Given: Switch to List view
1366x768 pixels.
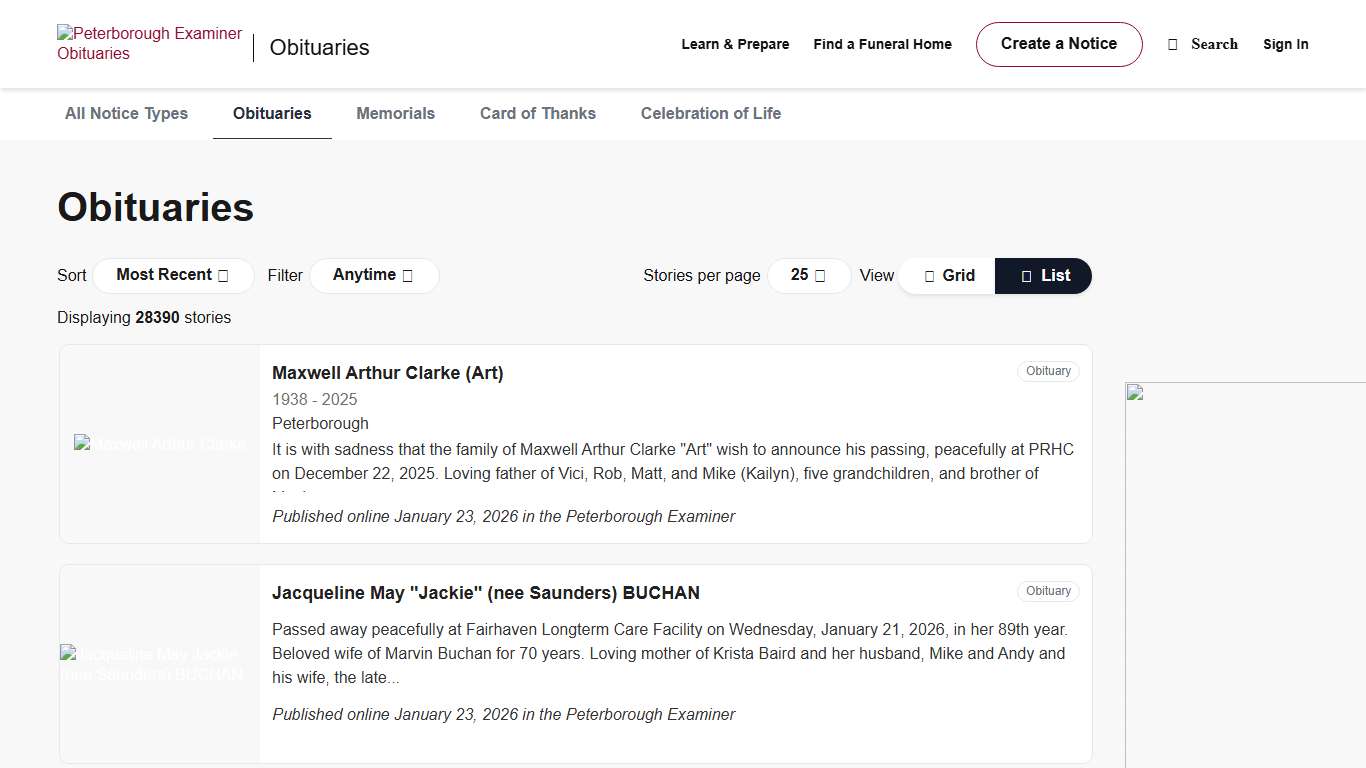Looking at the screenshot, I should [1044, 276].
